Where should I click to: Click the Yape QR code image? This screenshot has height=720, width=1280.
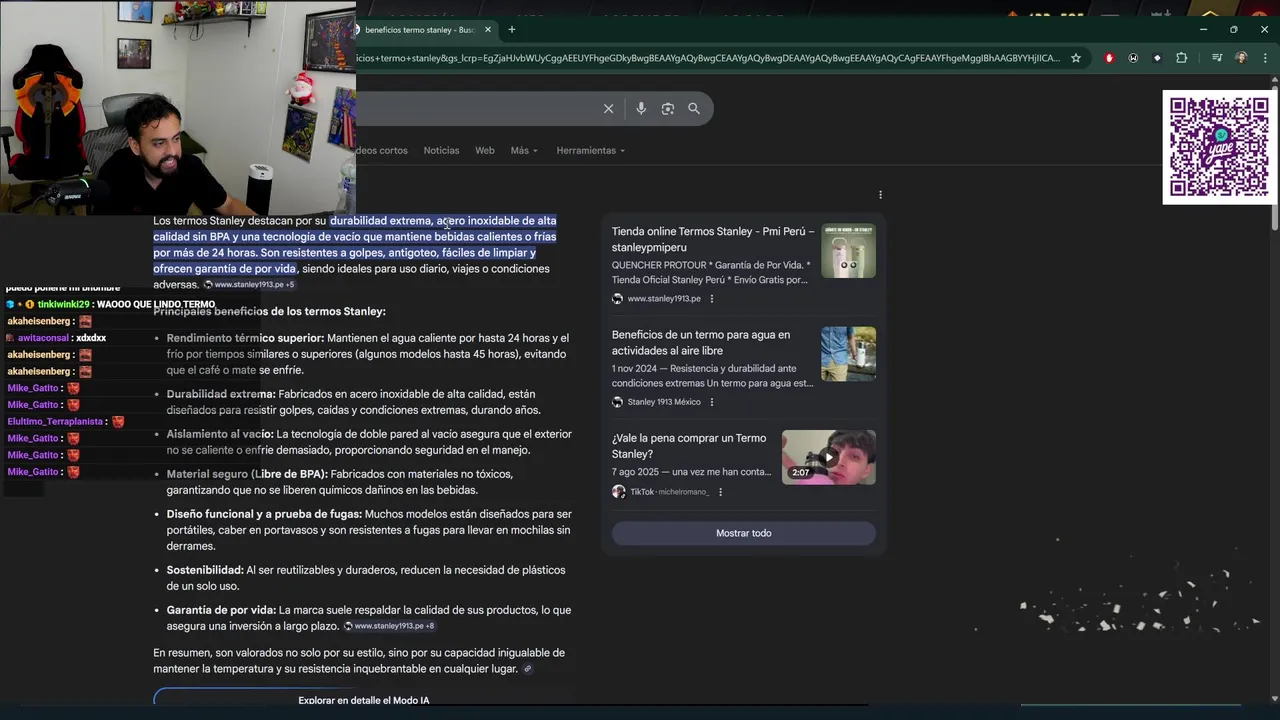point(1219,147)
